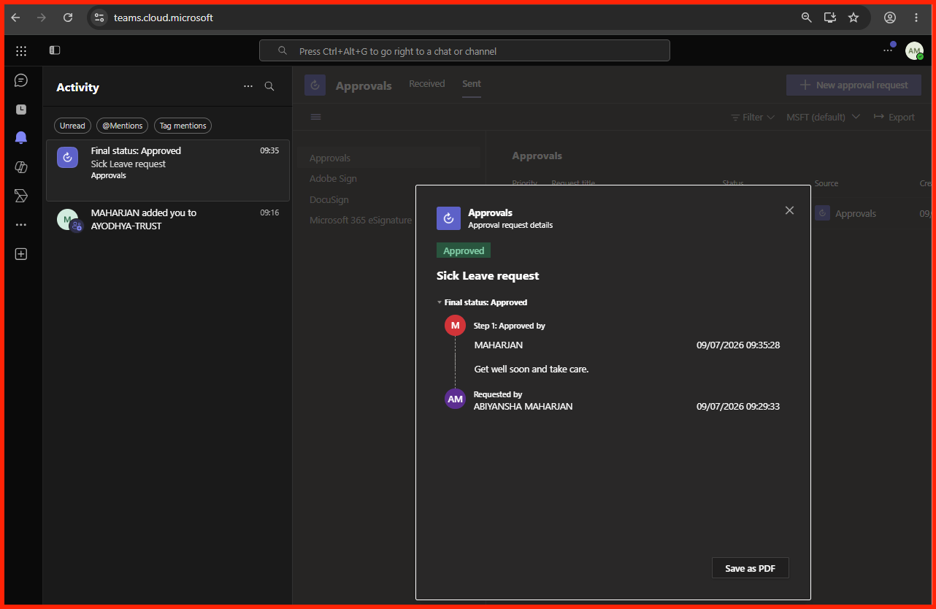Click the comment "Get well soon and take care."
The height and width of the screenshot is (609, 936).
(x=531, y=369)
